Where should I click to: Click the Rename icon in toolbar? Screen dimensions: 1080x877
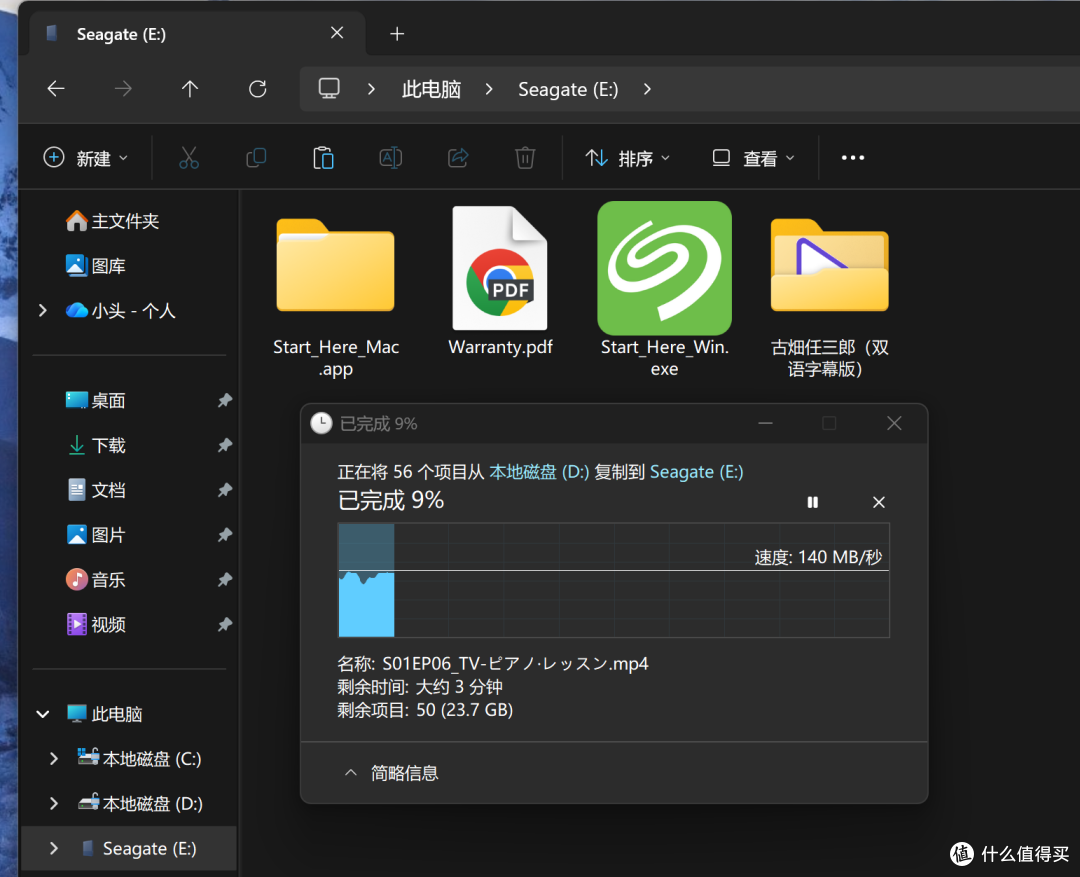pos(391,158)
